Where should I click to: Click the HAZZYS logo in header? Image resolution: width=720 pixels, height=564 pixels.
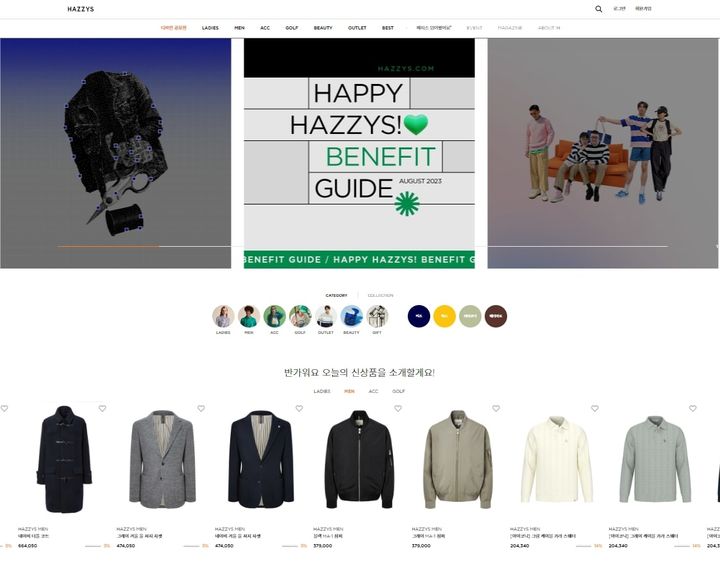(81, 9)
